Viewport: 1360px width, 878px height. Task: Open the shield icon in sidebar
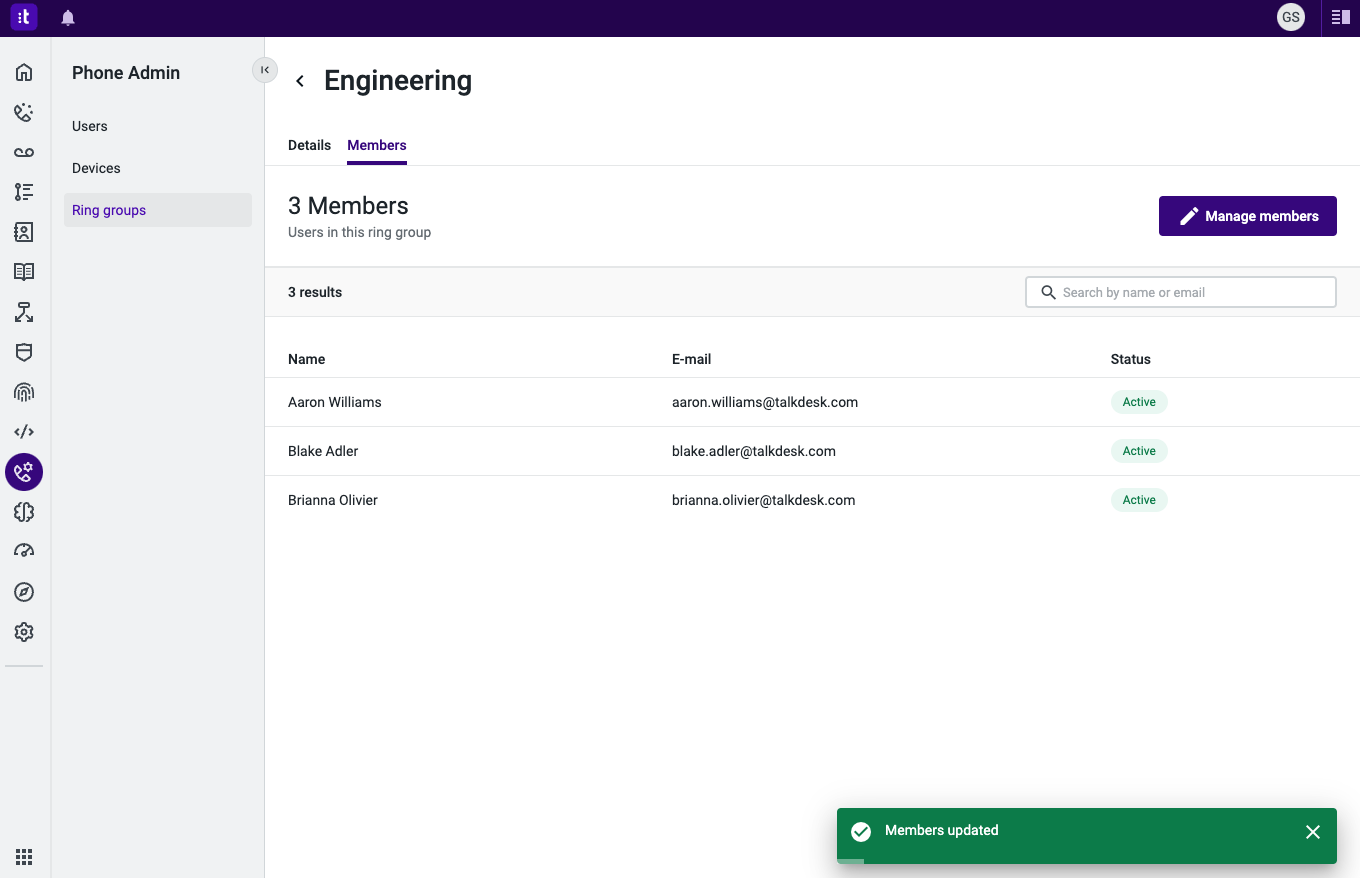point(24,352)
